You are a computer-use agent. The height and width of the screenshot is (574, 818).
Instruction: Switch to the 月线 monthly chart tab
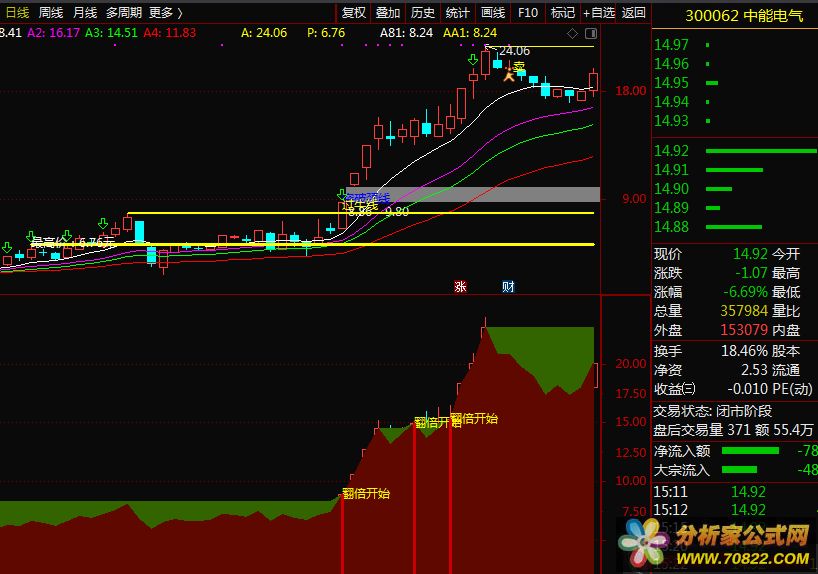pyautogui.click(x=85, y=13)
